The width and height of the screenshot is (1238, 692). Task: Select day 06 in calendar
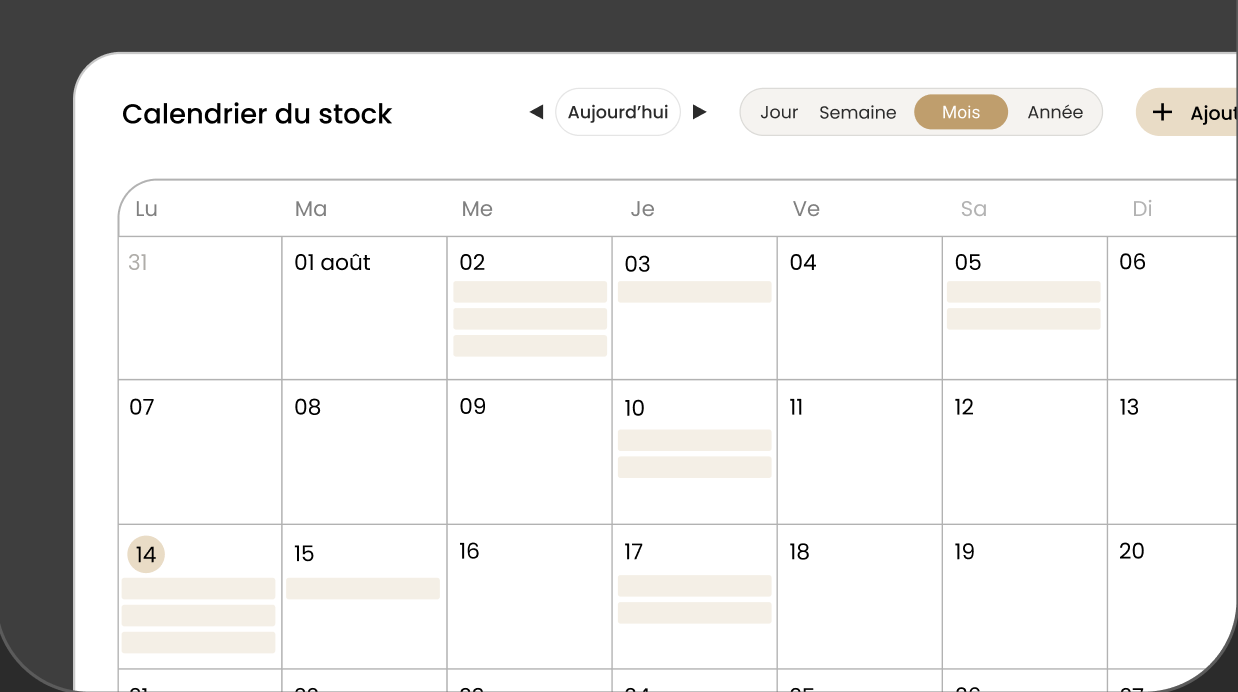coord(1132,262)
